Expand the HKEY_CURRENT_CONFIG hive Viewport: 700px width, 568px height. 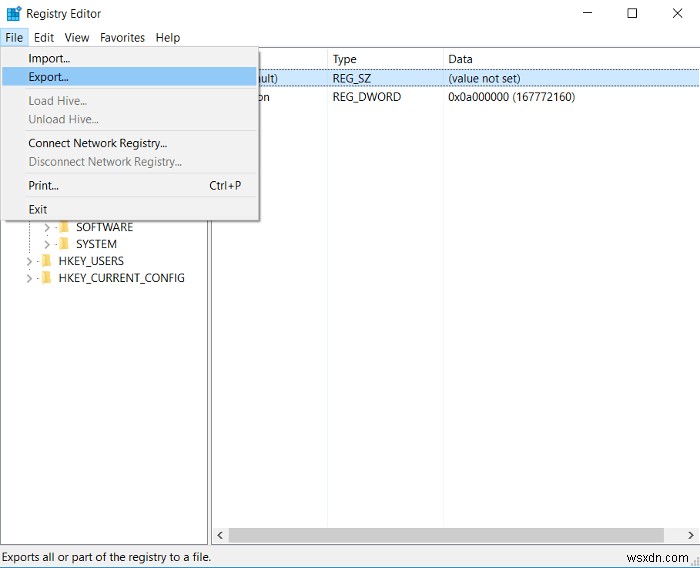(x=29, y=278)
